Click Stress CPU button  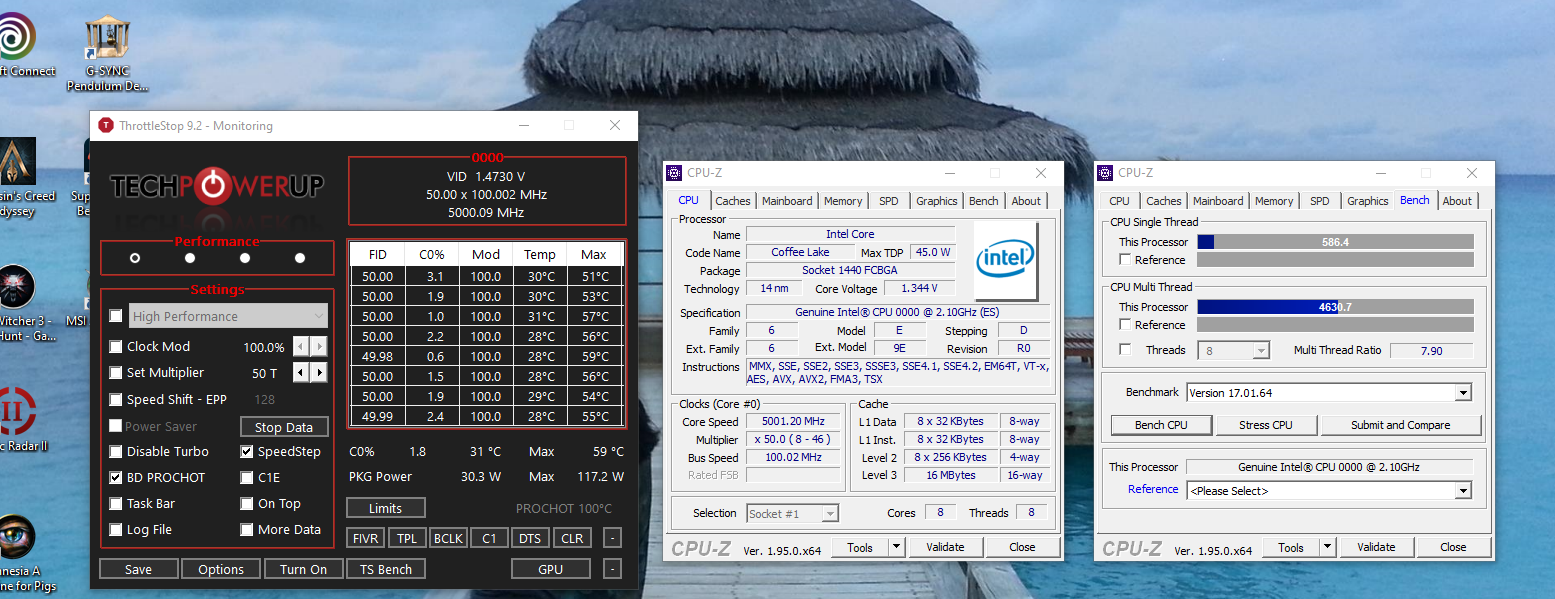click(x=1266, y=425)
